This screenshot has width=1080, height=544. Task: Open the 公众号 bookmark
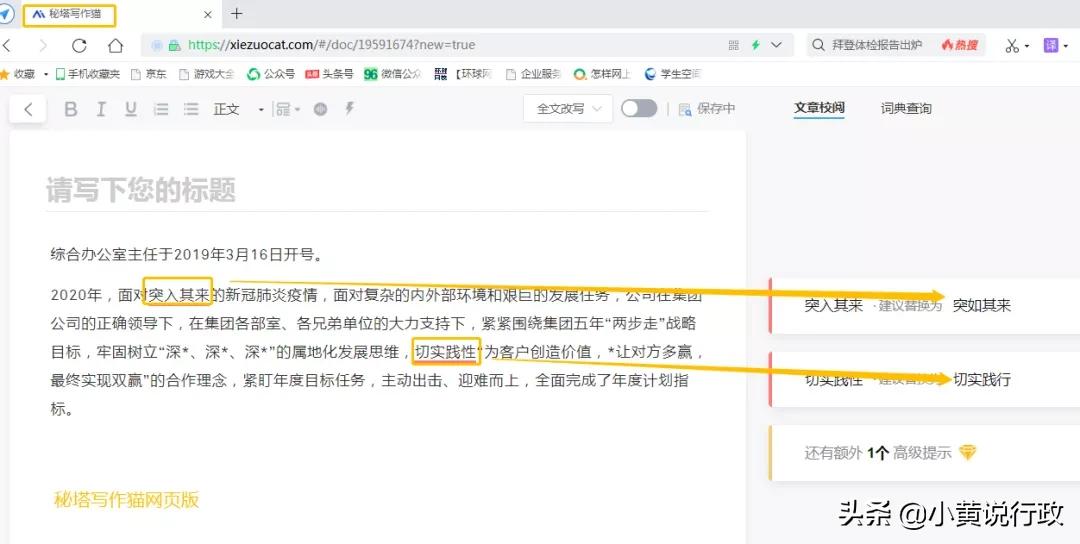click(271, 74)
